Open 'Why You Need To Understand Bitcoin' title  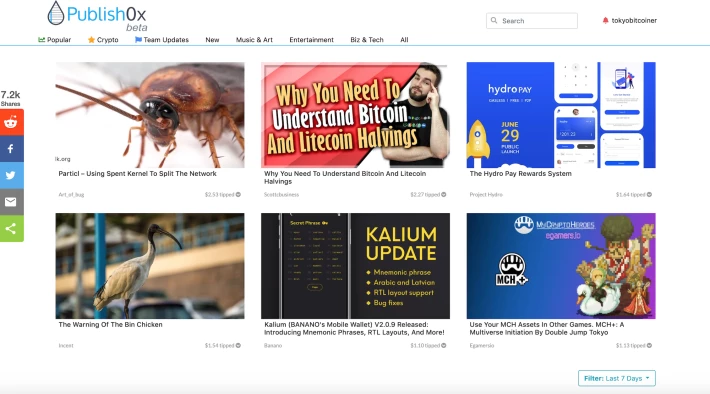(345, 177)
